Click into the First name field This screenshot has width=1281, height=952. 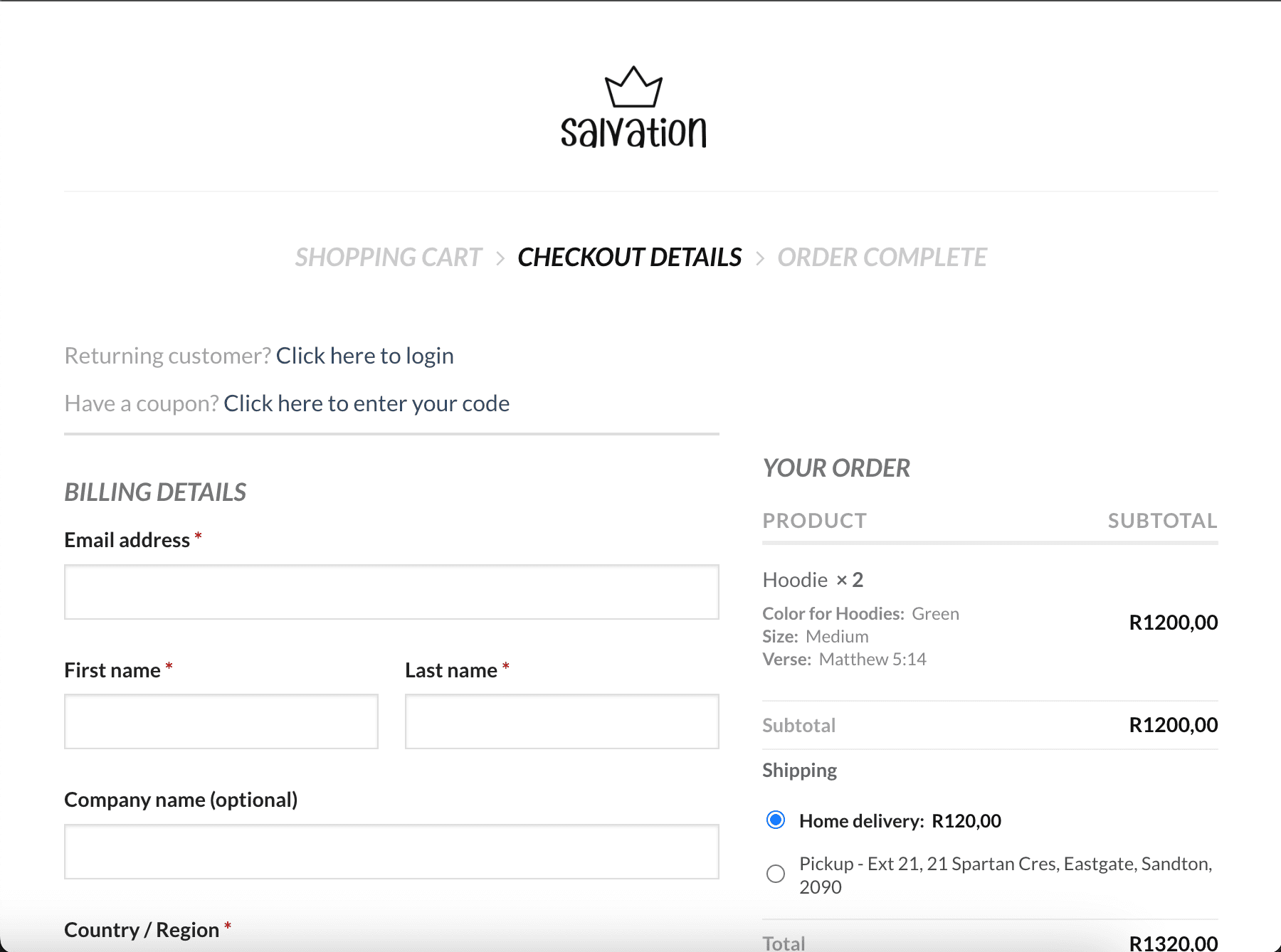point(221,721)
